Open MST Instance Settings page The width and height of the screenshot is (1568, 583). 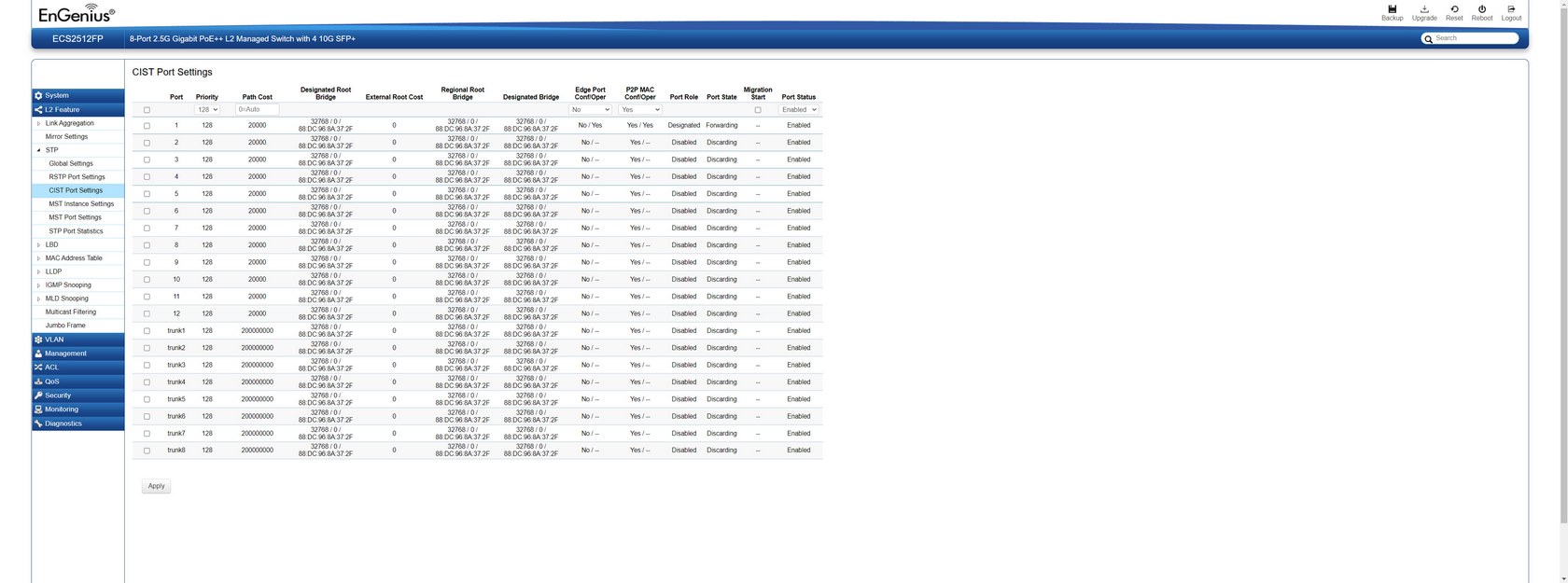click(81, 204)
